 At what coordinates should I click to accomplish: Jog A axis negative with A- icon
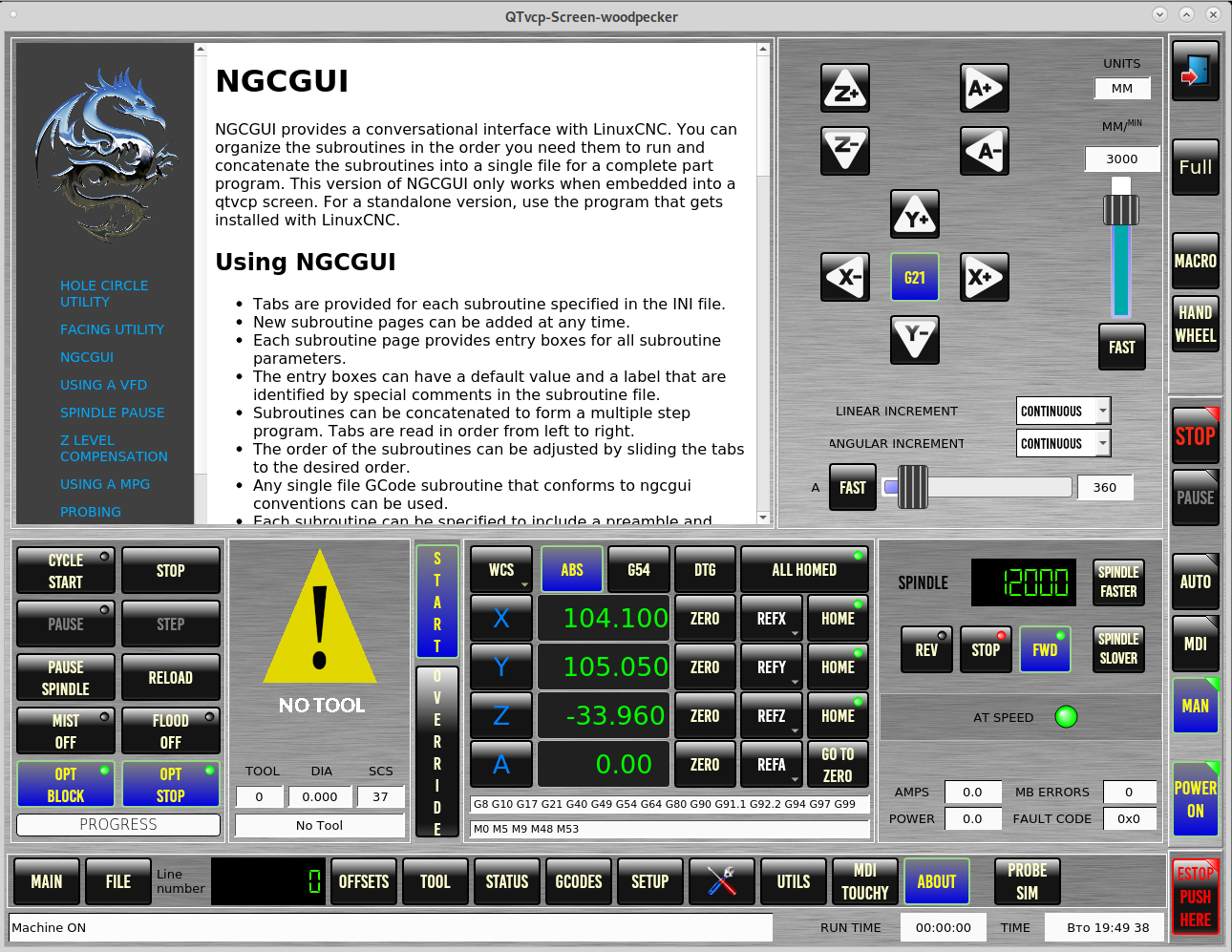click(985, 151)
